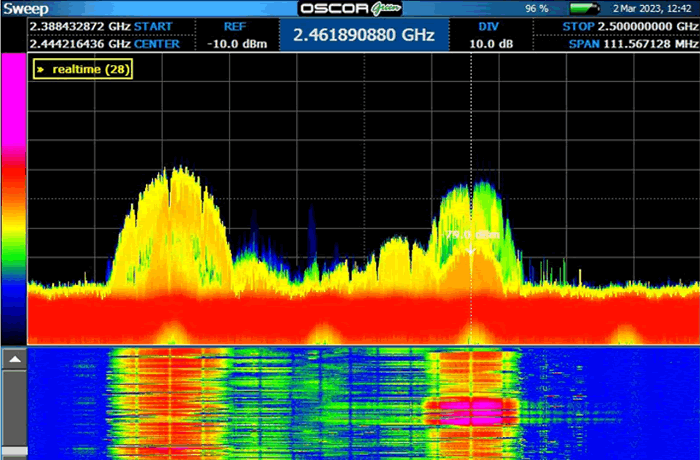This screenshot has width=700, height=460.
Task: Click the color intensity scale bar
Action: [14, 198]
